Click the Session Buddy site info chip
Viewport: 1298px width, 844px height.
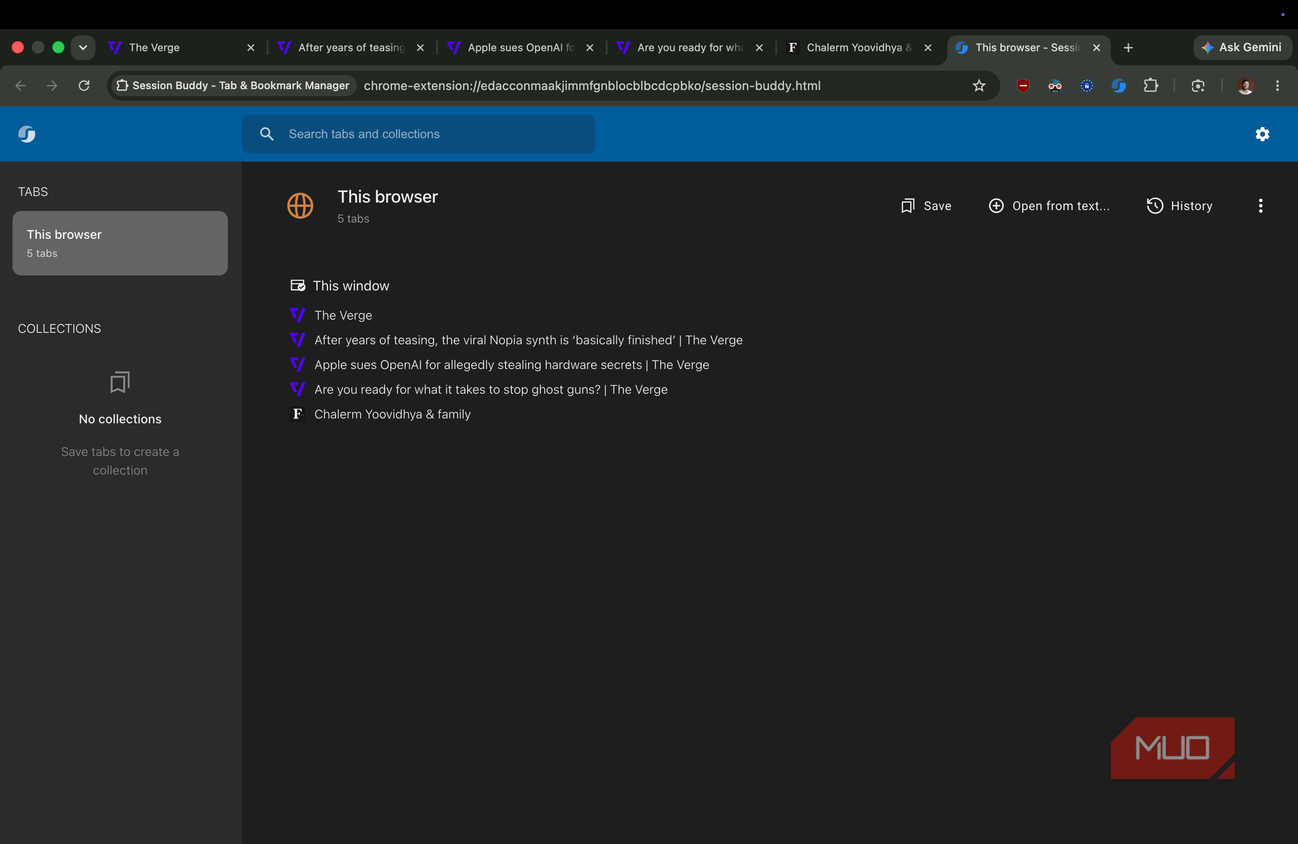pyautogui.click(x=233, y=86)
